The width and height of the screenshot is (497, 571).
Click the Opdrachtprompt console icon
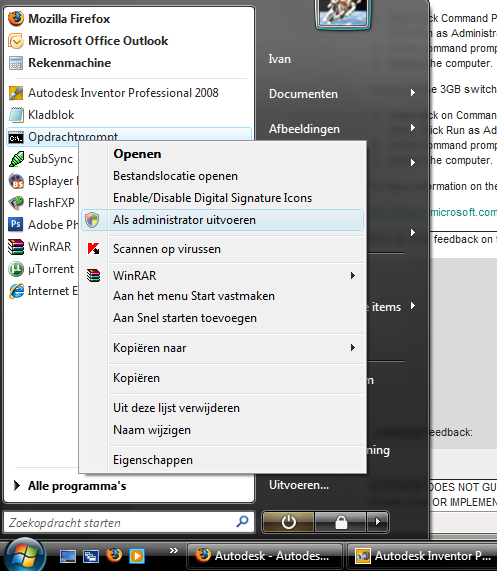tap(16, 138)
